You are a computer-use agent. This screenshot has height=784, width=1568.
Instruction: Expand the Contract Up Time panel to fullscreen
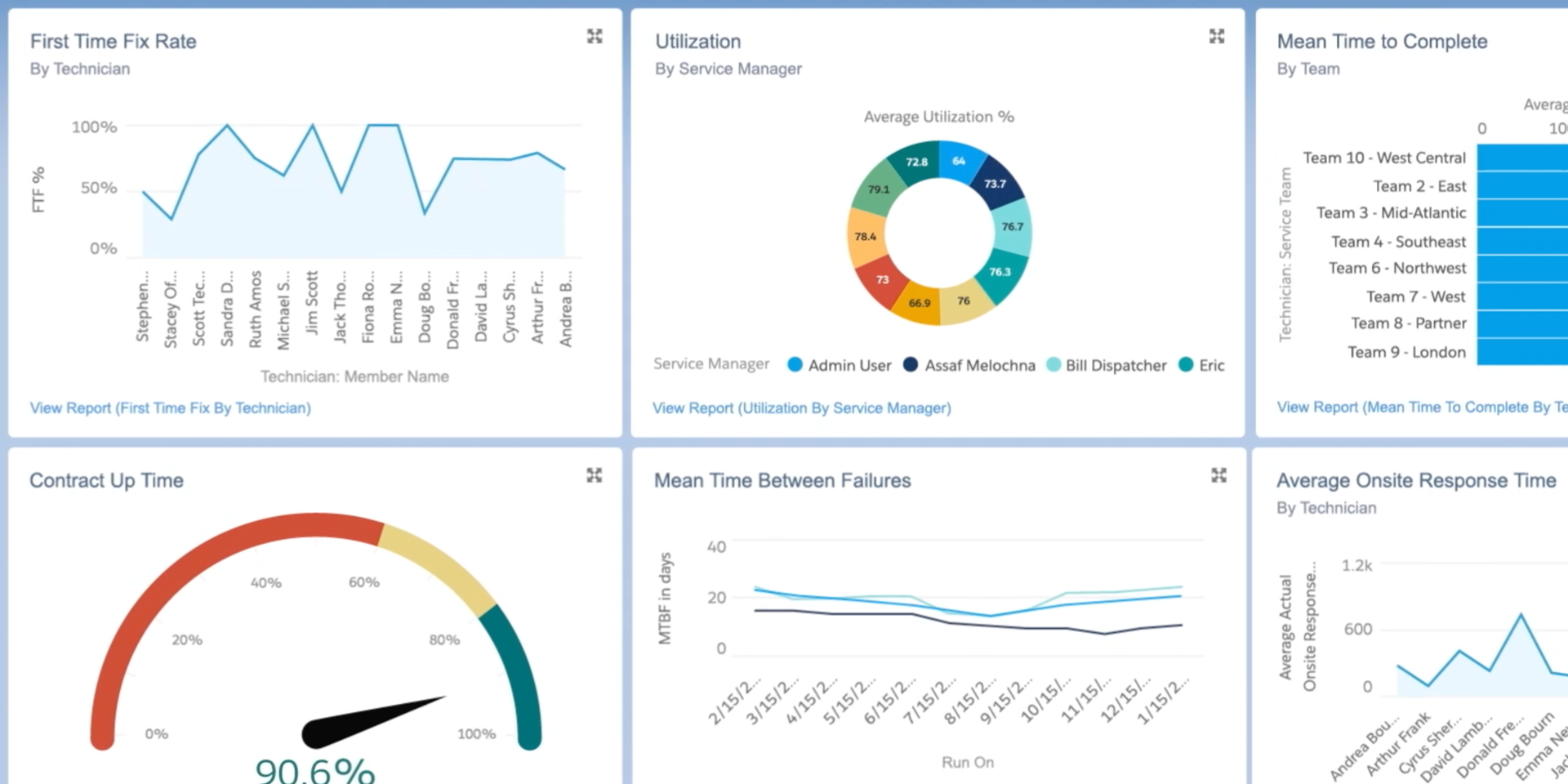coord(595,475)
